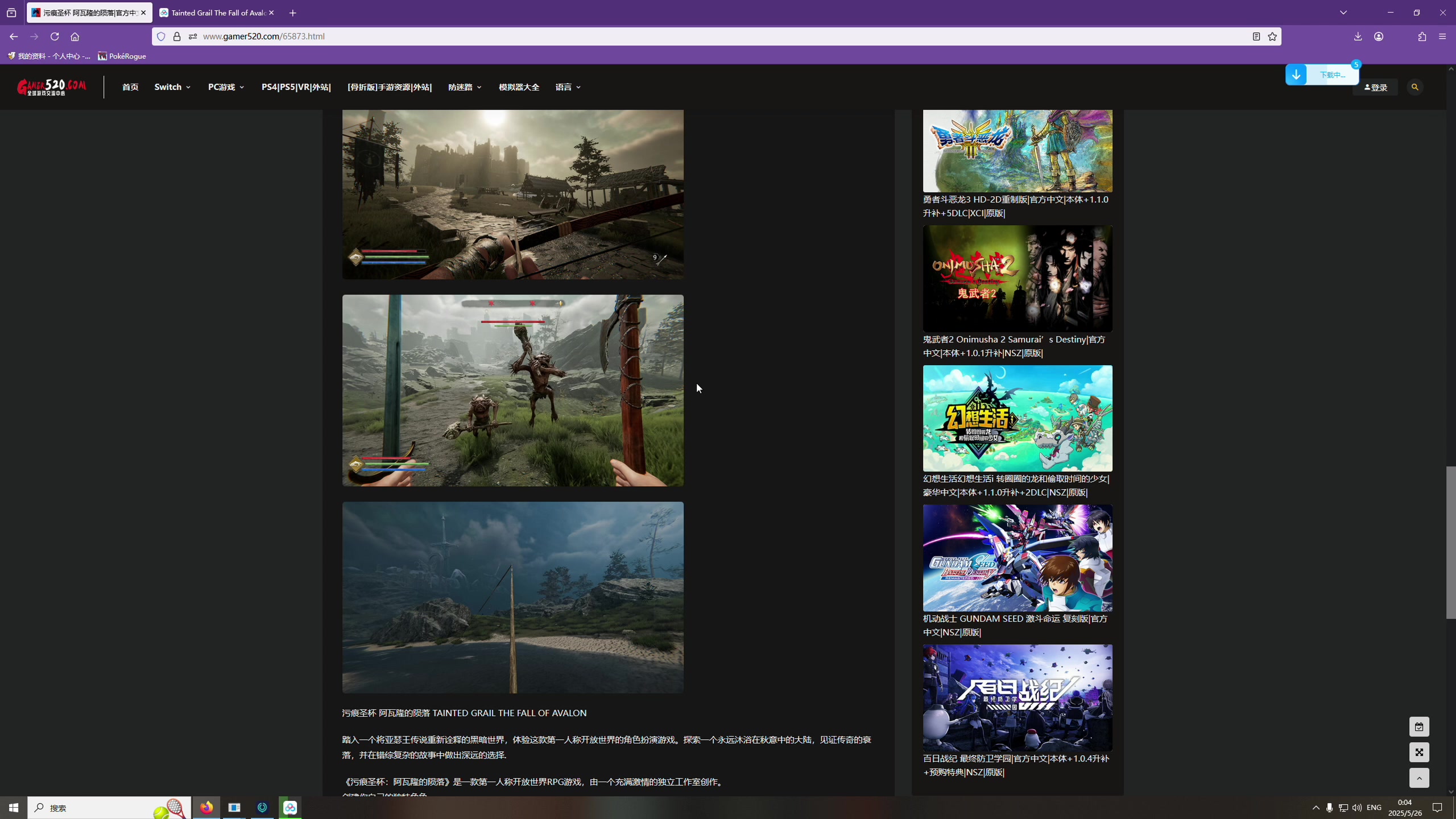1456x819 pixels.
Task: Expand the Switch menu
Action: (172, 87)
